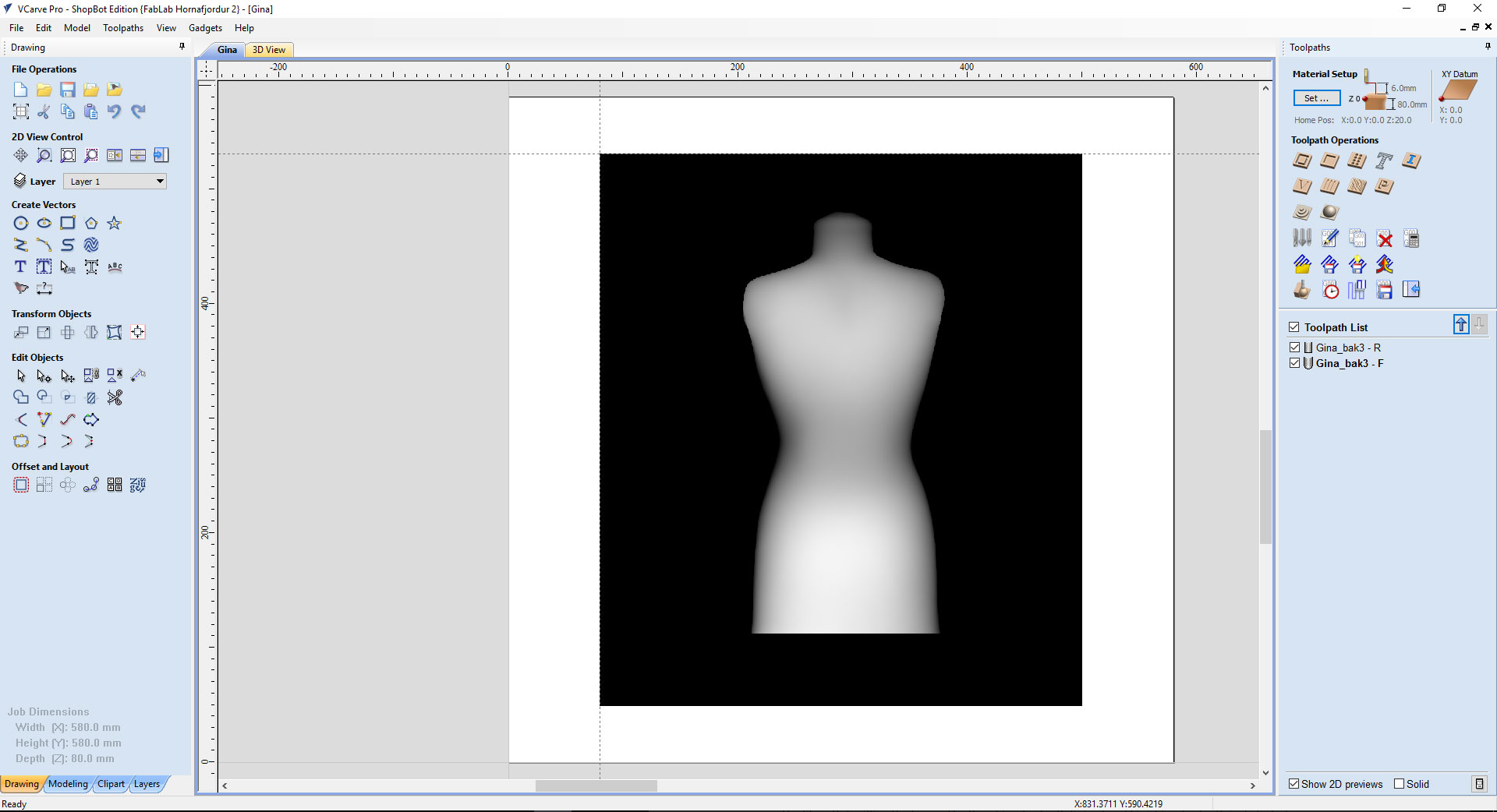Click the toolpath time estimate clock icon
Viewport: 1497px width, 812px height.
click(1330, 291)
